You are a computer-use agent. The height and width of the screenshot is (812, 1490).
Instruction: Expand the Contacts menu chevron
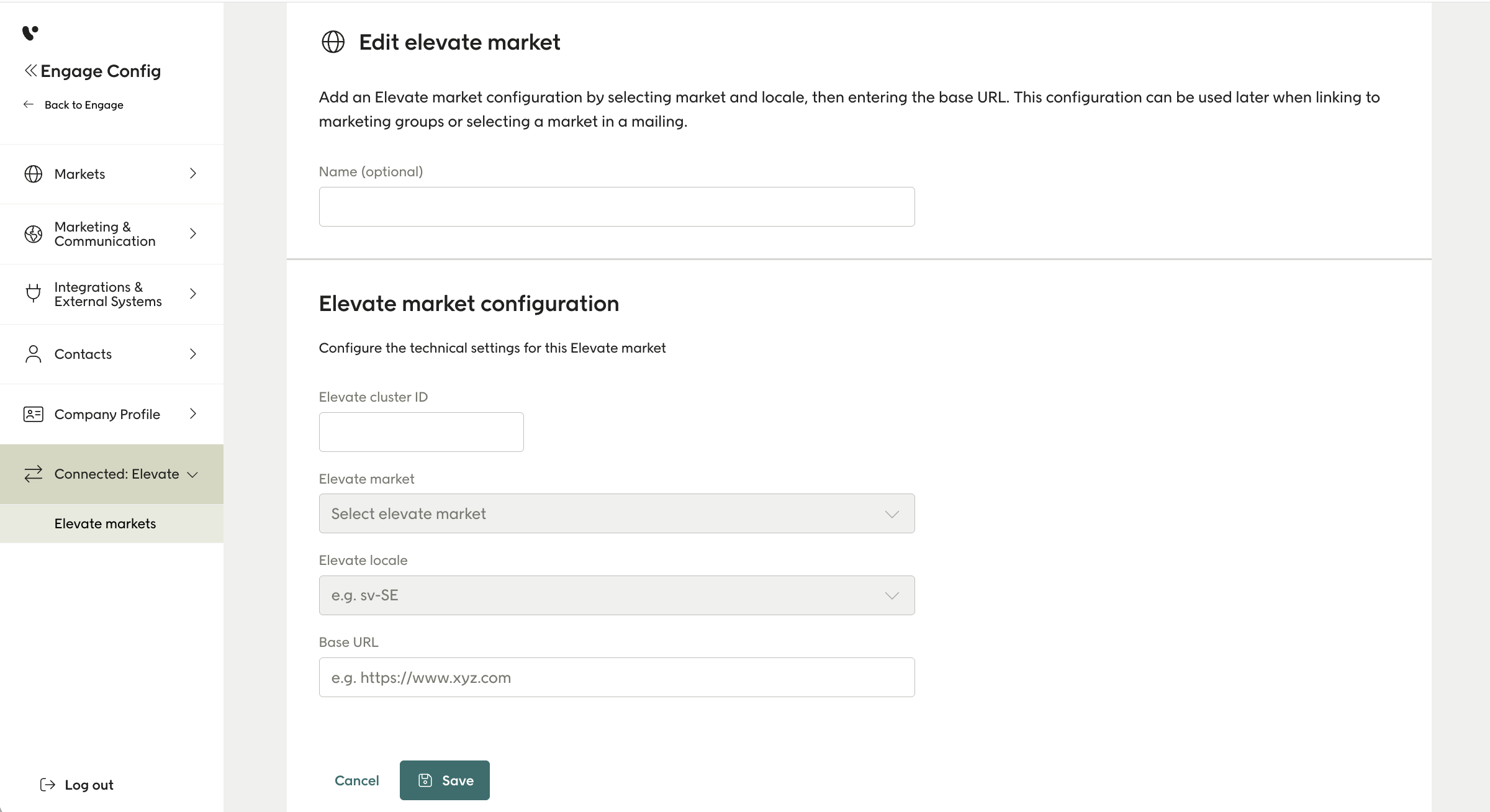pos(192,354)
